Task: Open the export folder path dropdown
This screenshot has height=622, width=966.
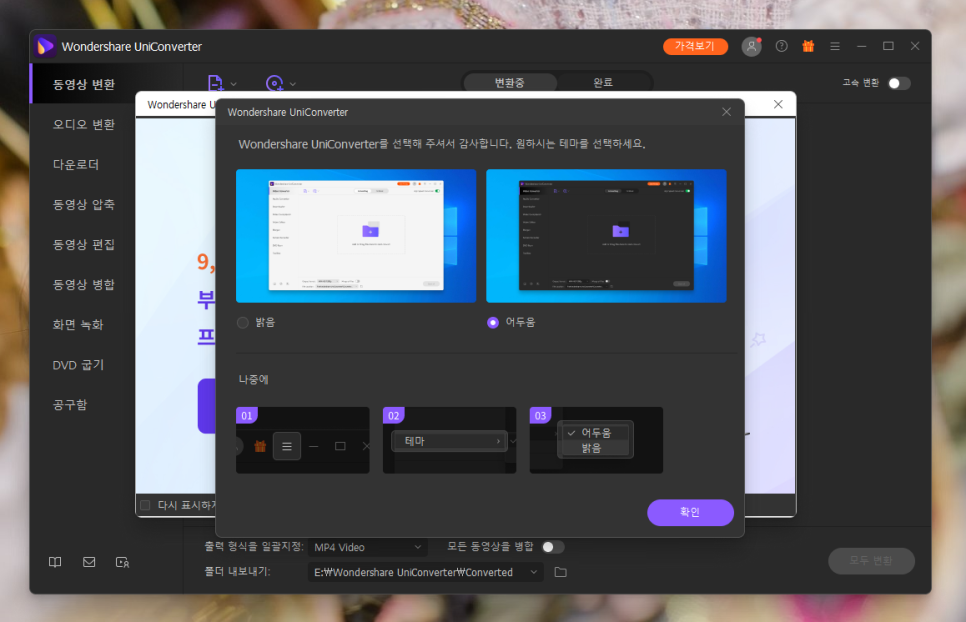Action: pos(426,572)
